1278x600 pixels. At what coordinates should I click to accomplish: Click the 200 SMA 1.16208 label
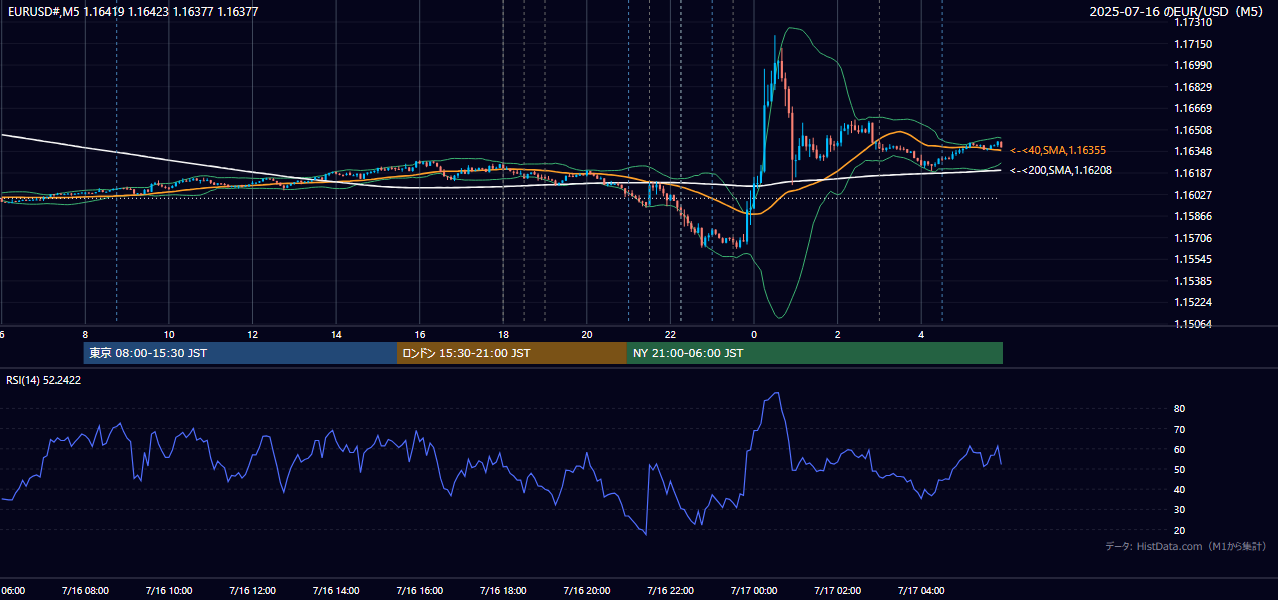[1061, 171]
